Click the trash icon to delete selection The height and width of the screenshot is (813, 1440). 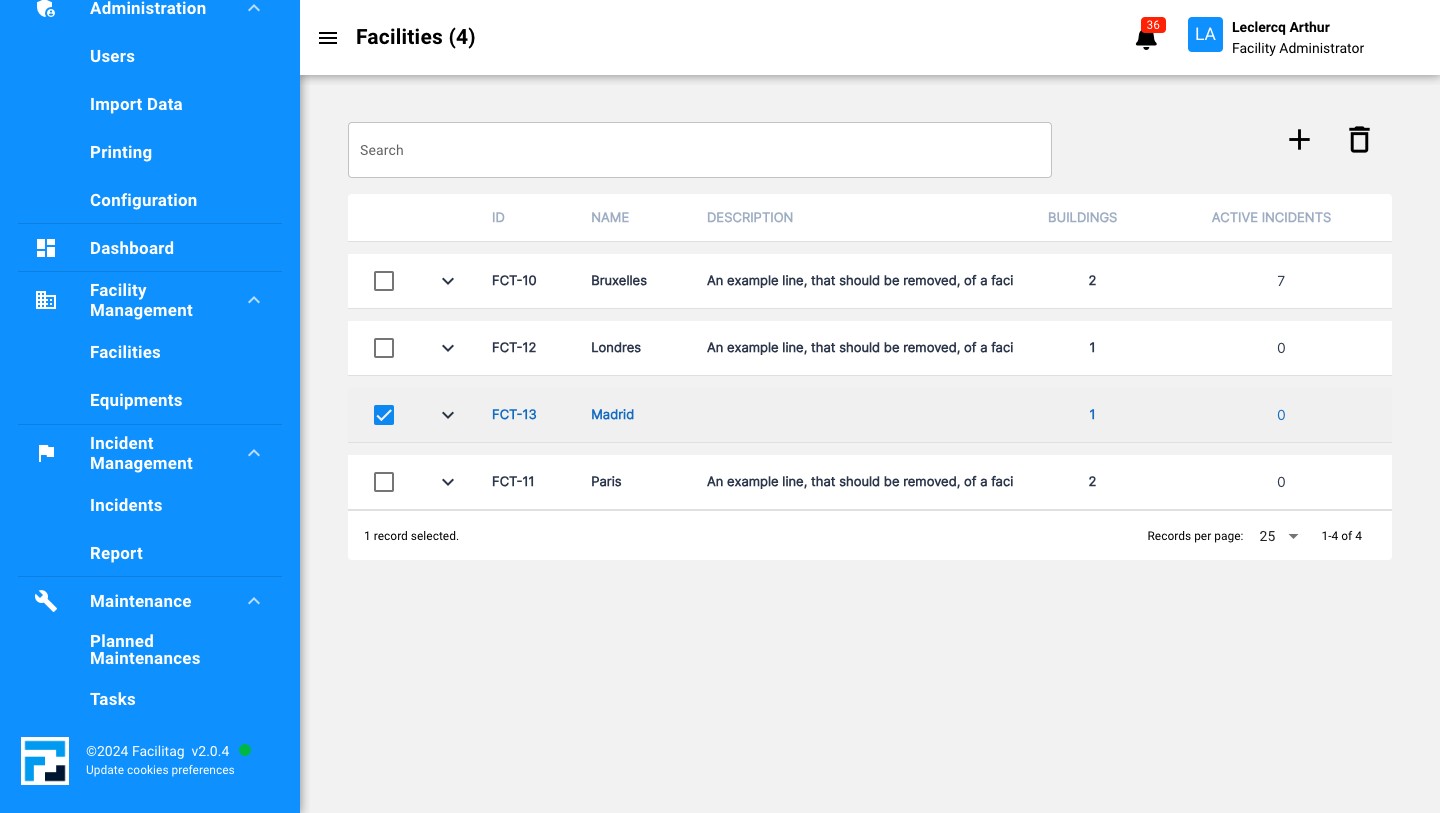tap(1358, 140)
